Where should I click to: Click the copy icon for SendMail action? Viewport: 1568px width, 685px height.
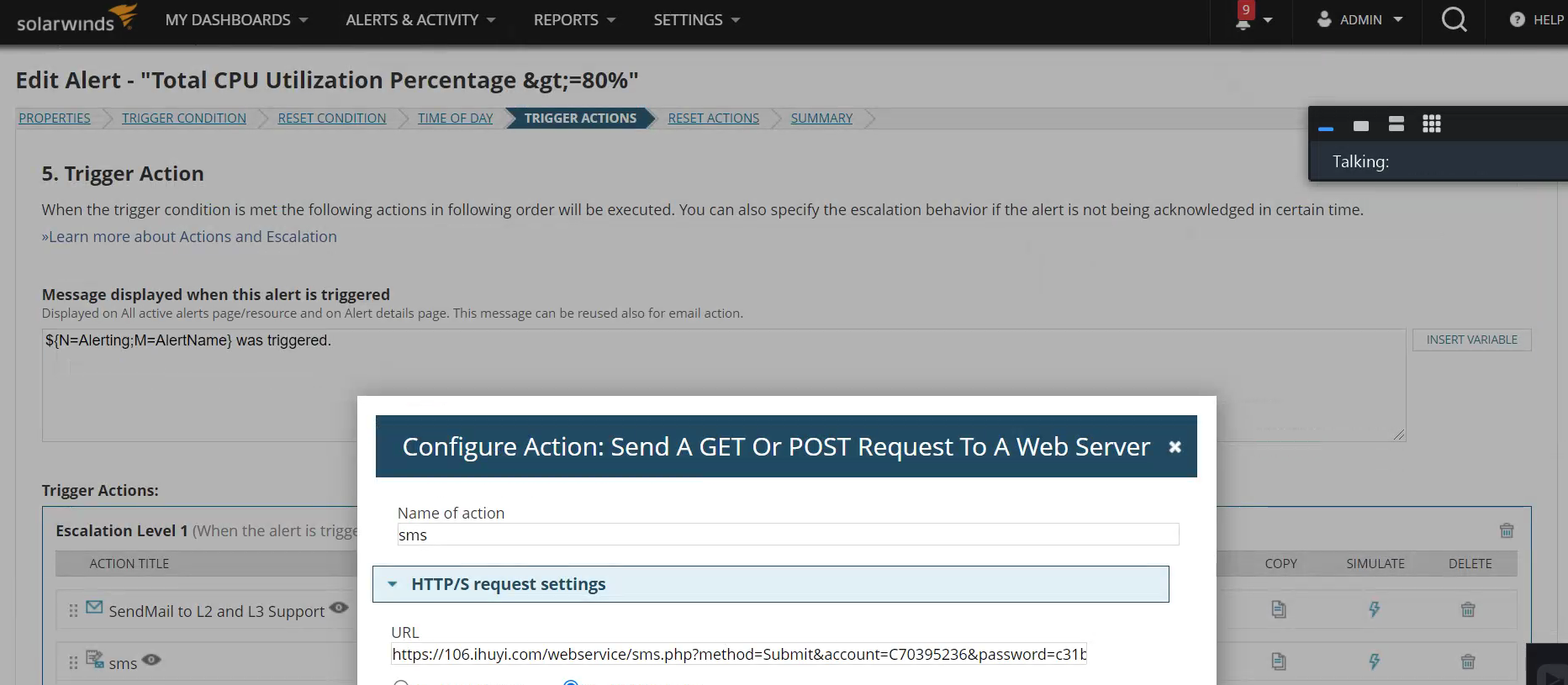(1279, 610)
